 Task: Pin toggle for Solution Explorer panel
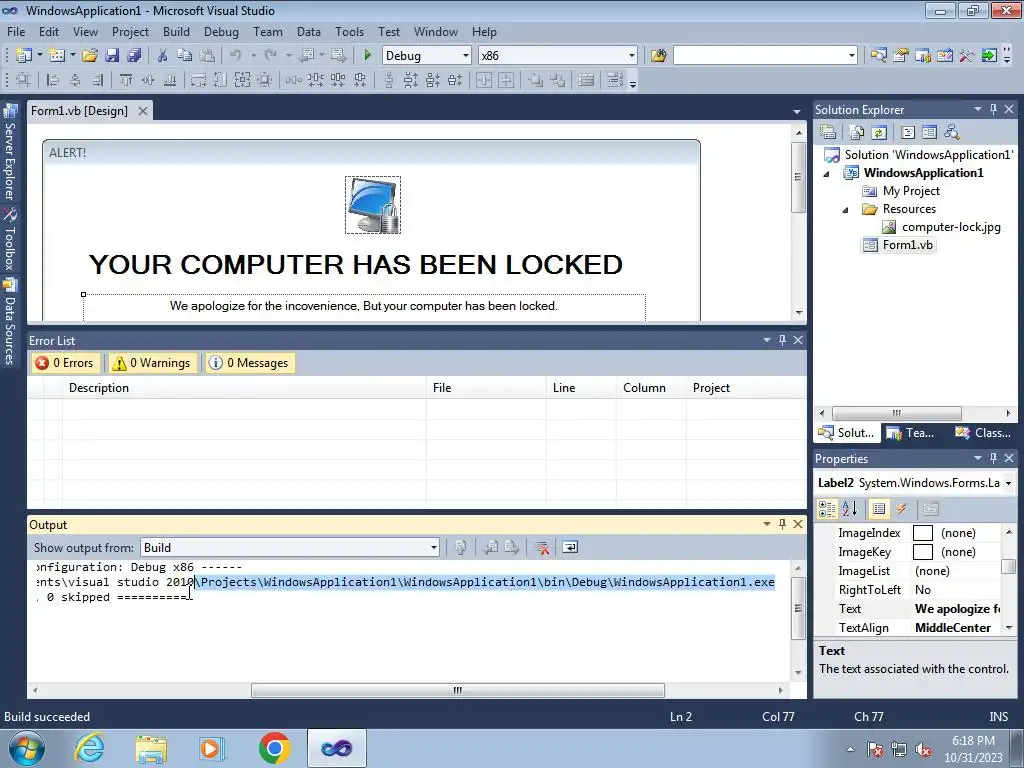click(993, 110)
